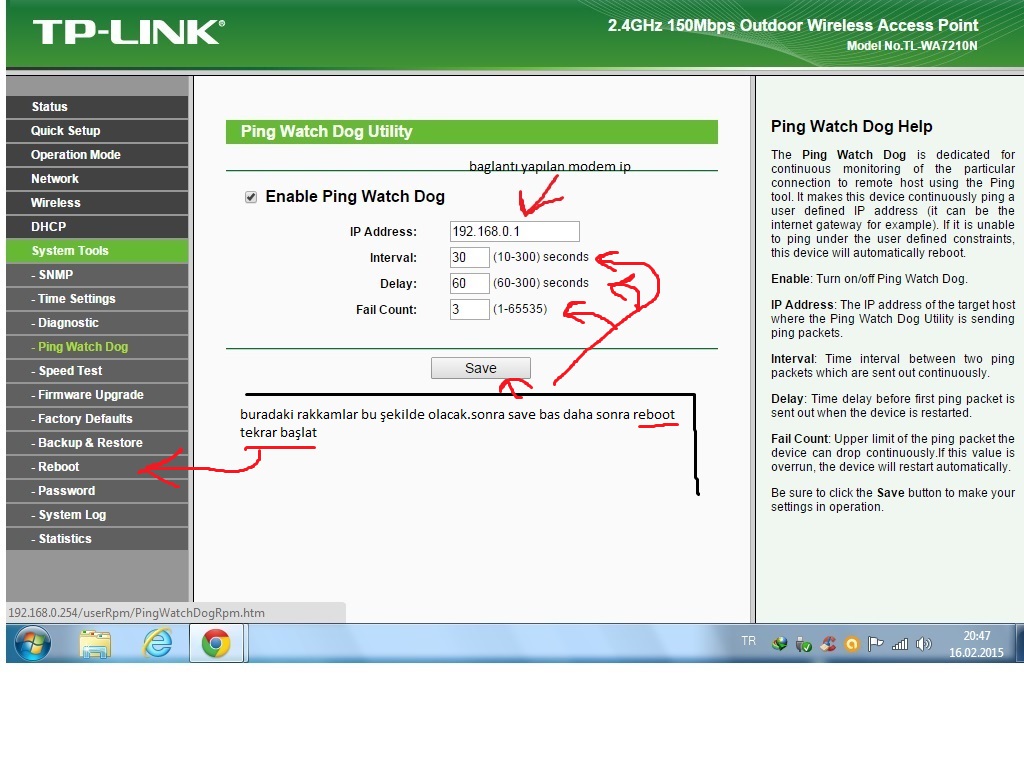The height and width of the screenshot is (768, 1024).
Task: Click the '(60-300) seconds' hint text
Action: 541,283
